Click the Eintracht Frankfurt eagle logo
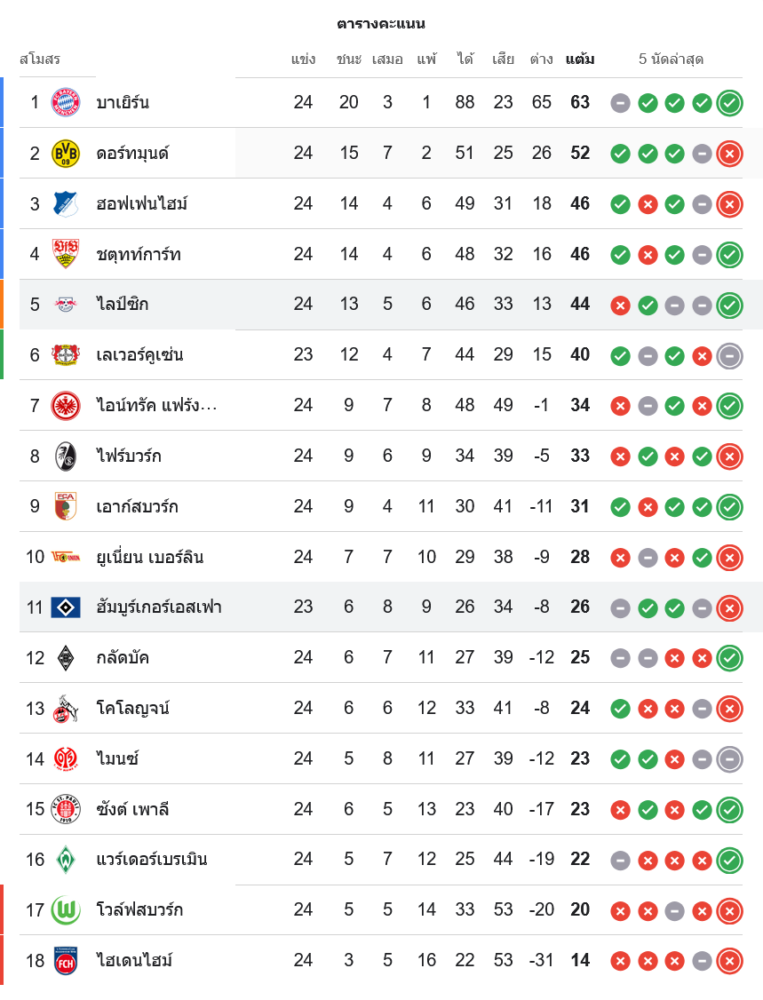Viewport: 763px width, 1000px height. click(65, 405)
